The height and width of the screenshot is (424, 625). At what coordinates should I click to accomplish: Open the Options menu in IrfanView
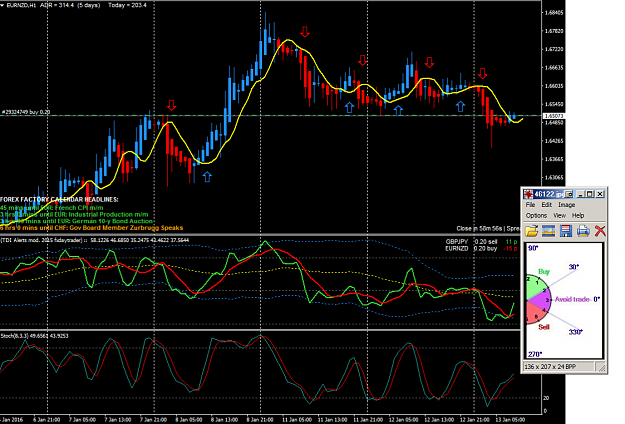(536, 215)
